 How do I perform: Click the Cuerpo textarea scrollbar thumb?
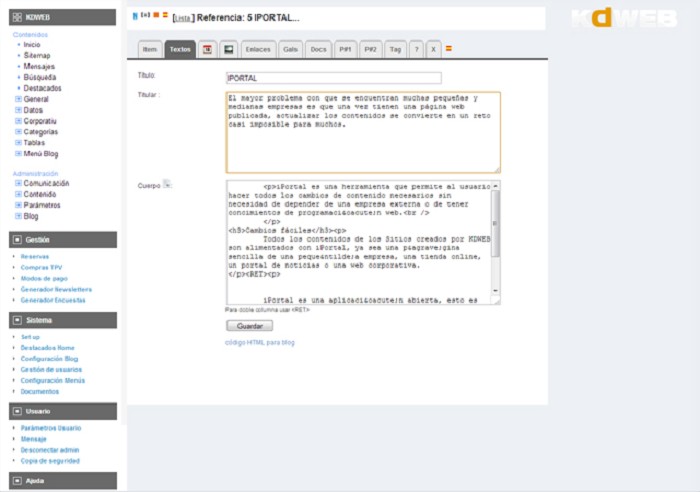(x=496, y=223)
